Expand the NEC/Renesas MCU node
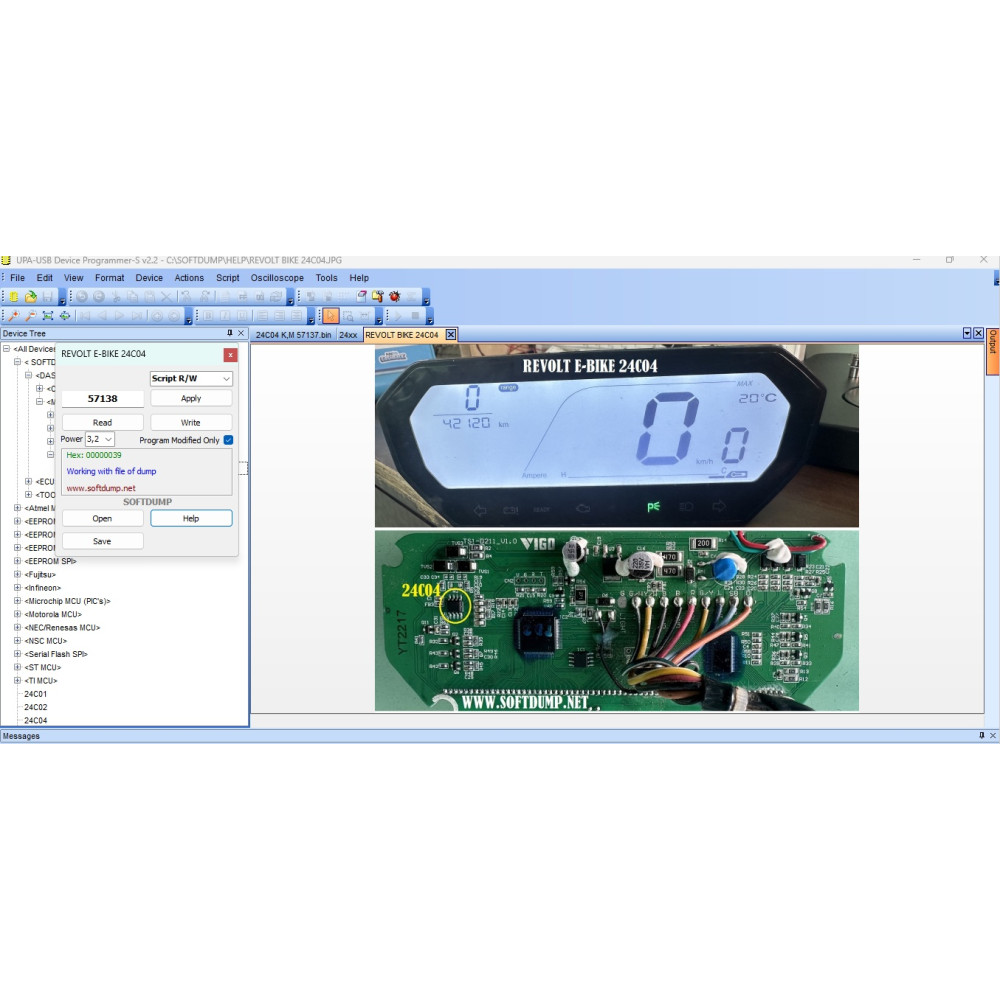Screen dimensions: 1000x1000 pyautogui.click(x=17, y=628)
